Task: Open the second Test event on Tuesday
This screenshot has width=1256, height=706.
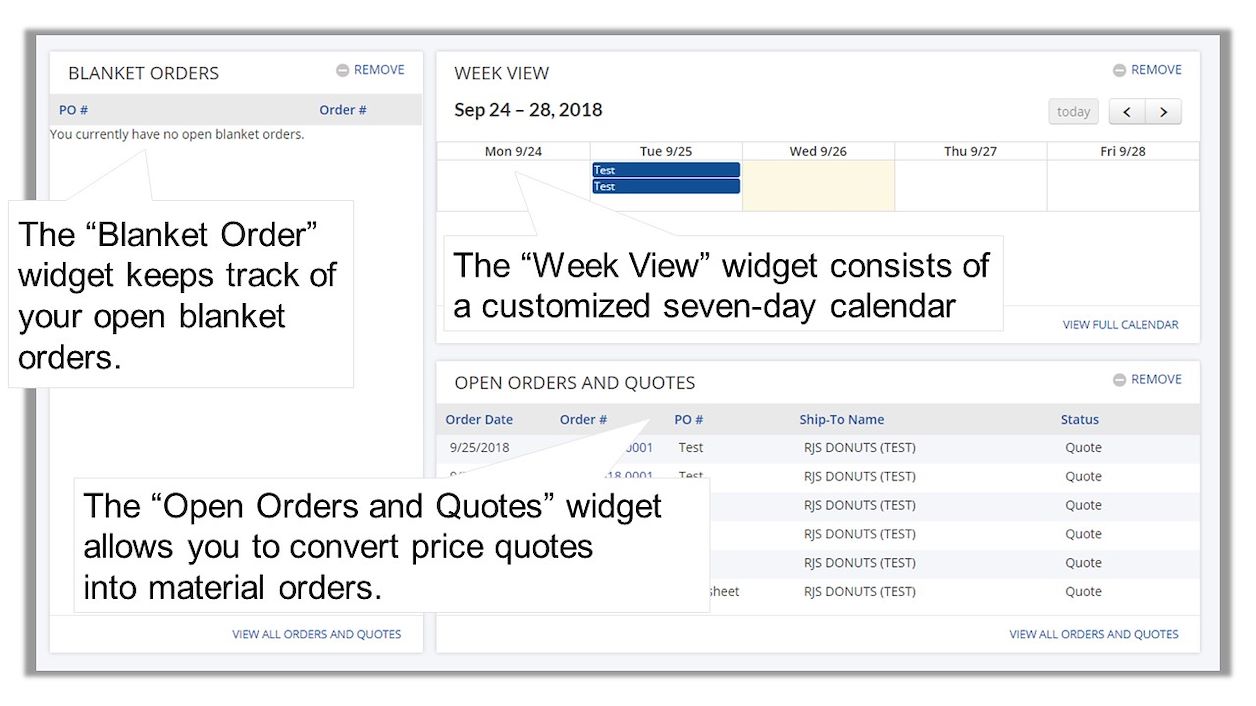Action: pyautogui.click(x=666, y=187)
